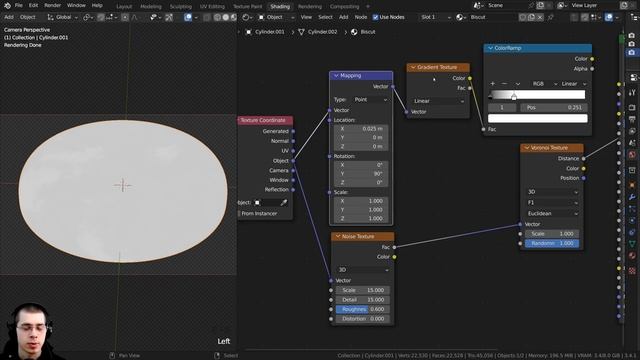
Task: Toggle From Instancer checkbox in Texture Coordinate
Action: tap(239, 213)
